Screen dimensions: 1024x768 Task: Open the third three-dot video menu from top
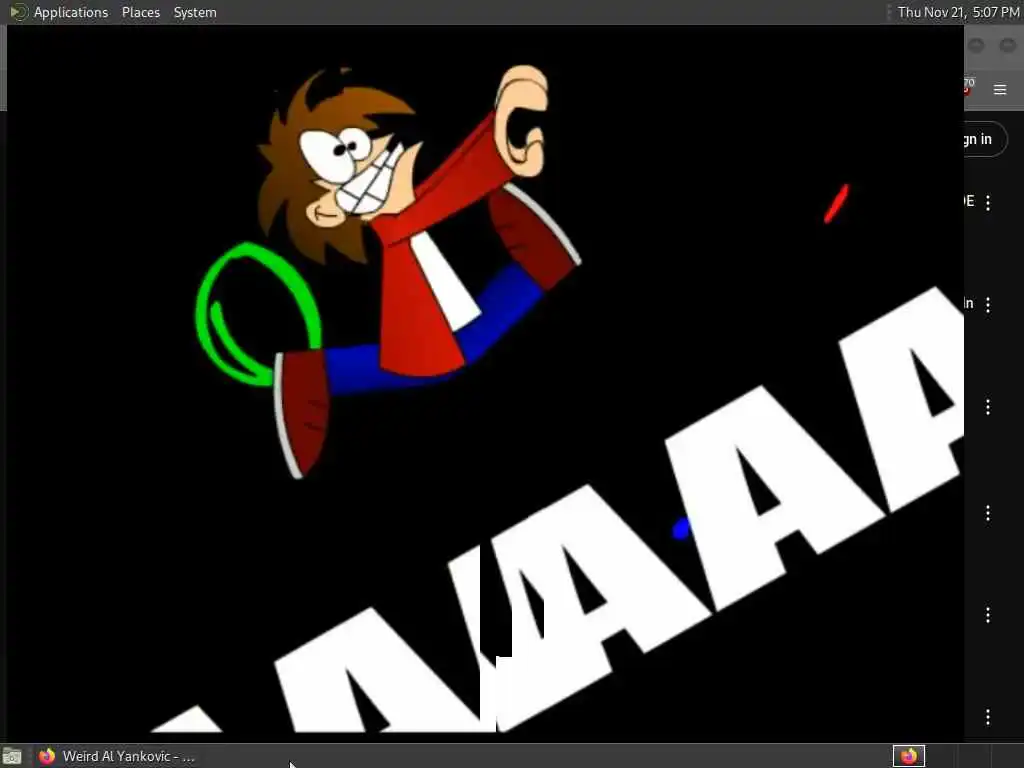pos(988,408)
